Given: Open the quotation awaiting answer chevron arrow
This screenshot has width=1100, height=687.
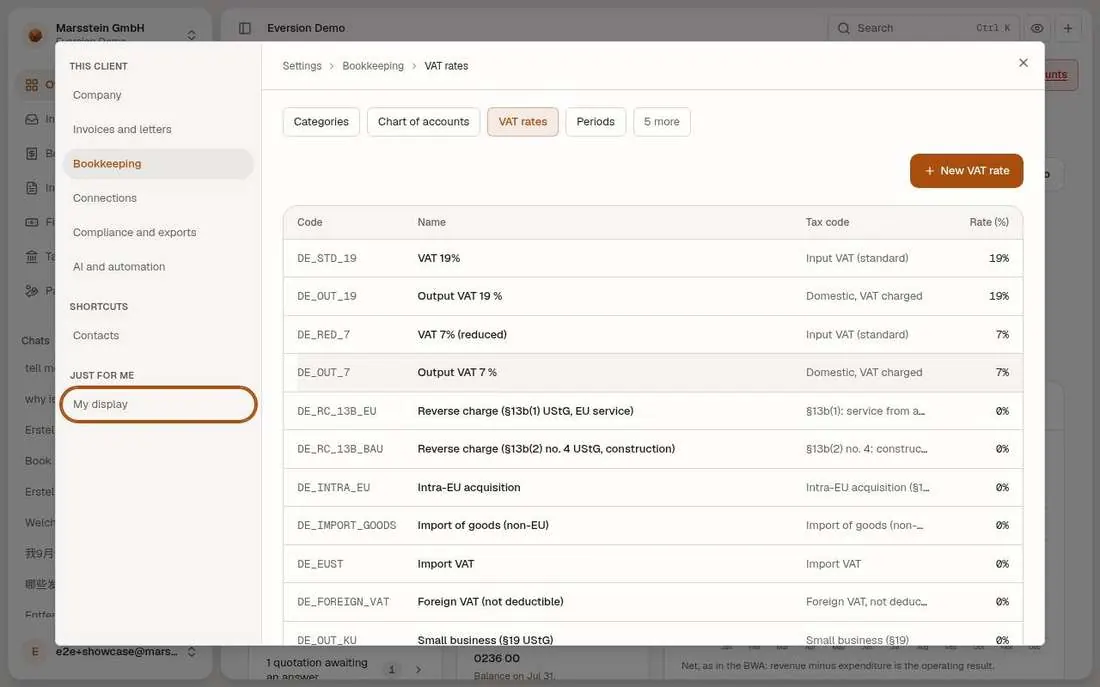Looking at the screenshot, I should point(418,669).
